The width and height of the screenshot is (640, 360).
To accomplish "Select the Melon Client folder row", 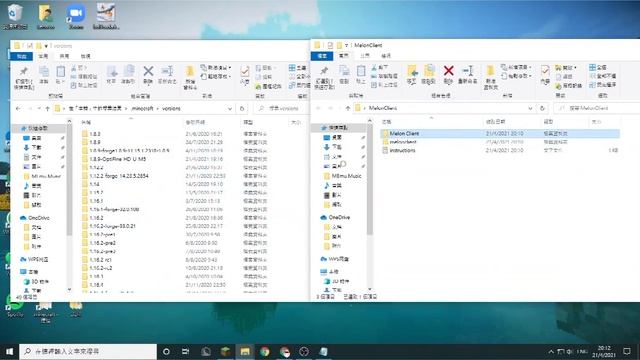I will [500, 133].
